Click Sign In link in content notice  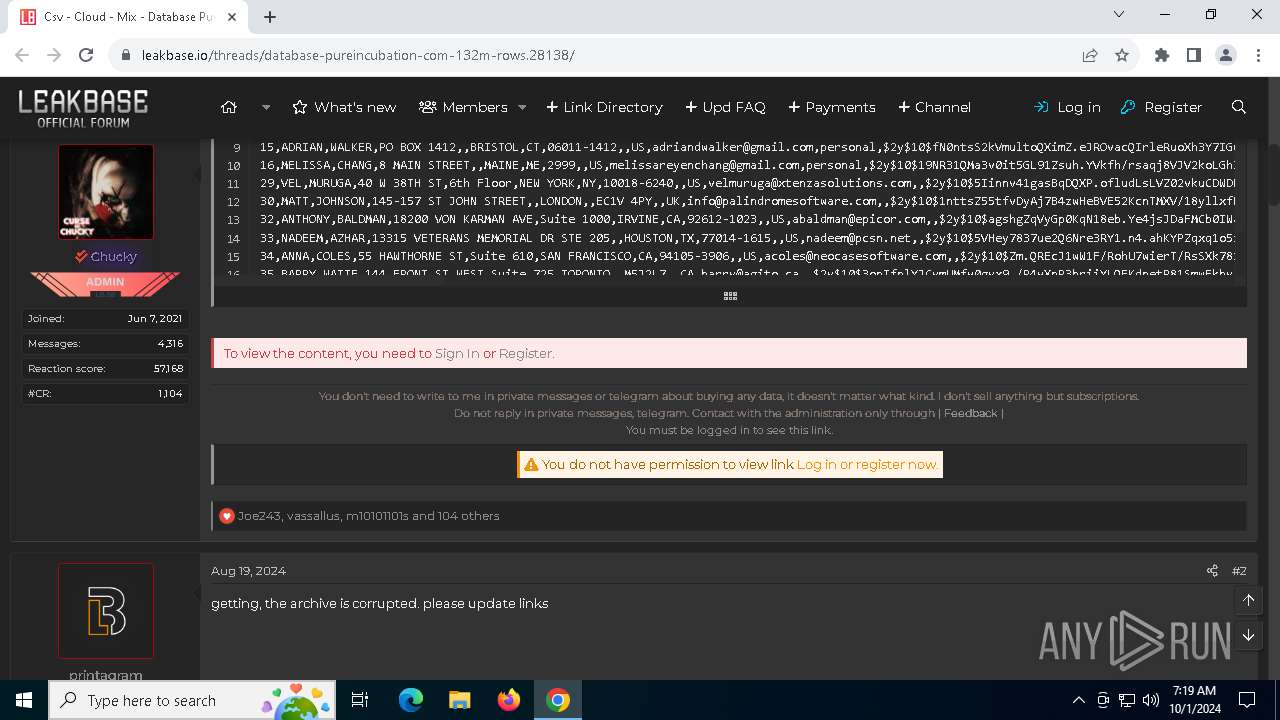click(457, 353)
